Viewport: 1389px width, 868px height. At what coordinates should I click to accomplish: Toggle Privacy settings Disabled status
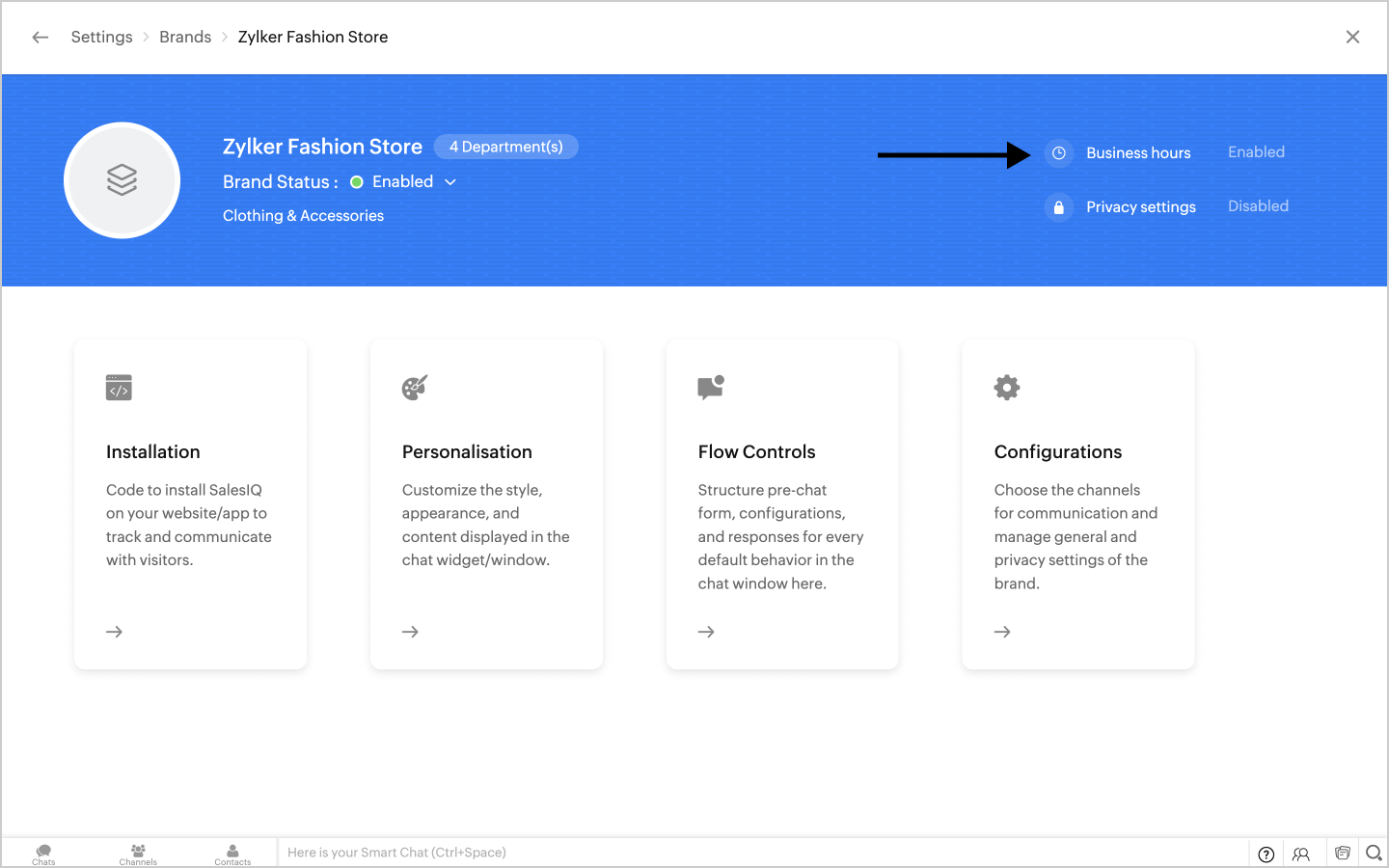(1258, 206)
